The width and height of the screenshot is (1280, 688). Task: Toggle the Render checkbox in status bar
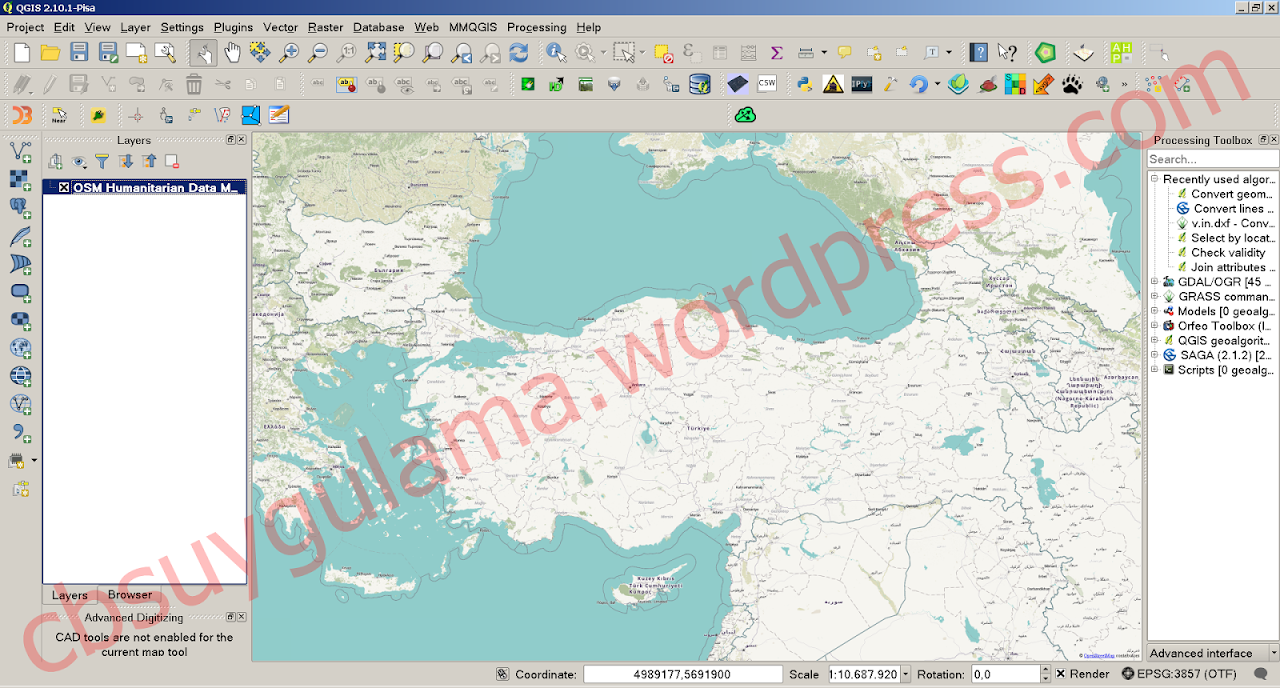pyautogui.click(x=1061, y=674)
